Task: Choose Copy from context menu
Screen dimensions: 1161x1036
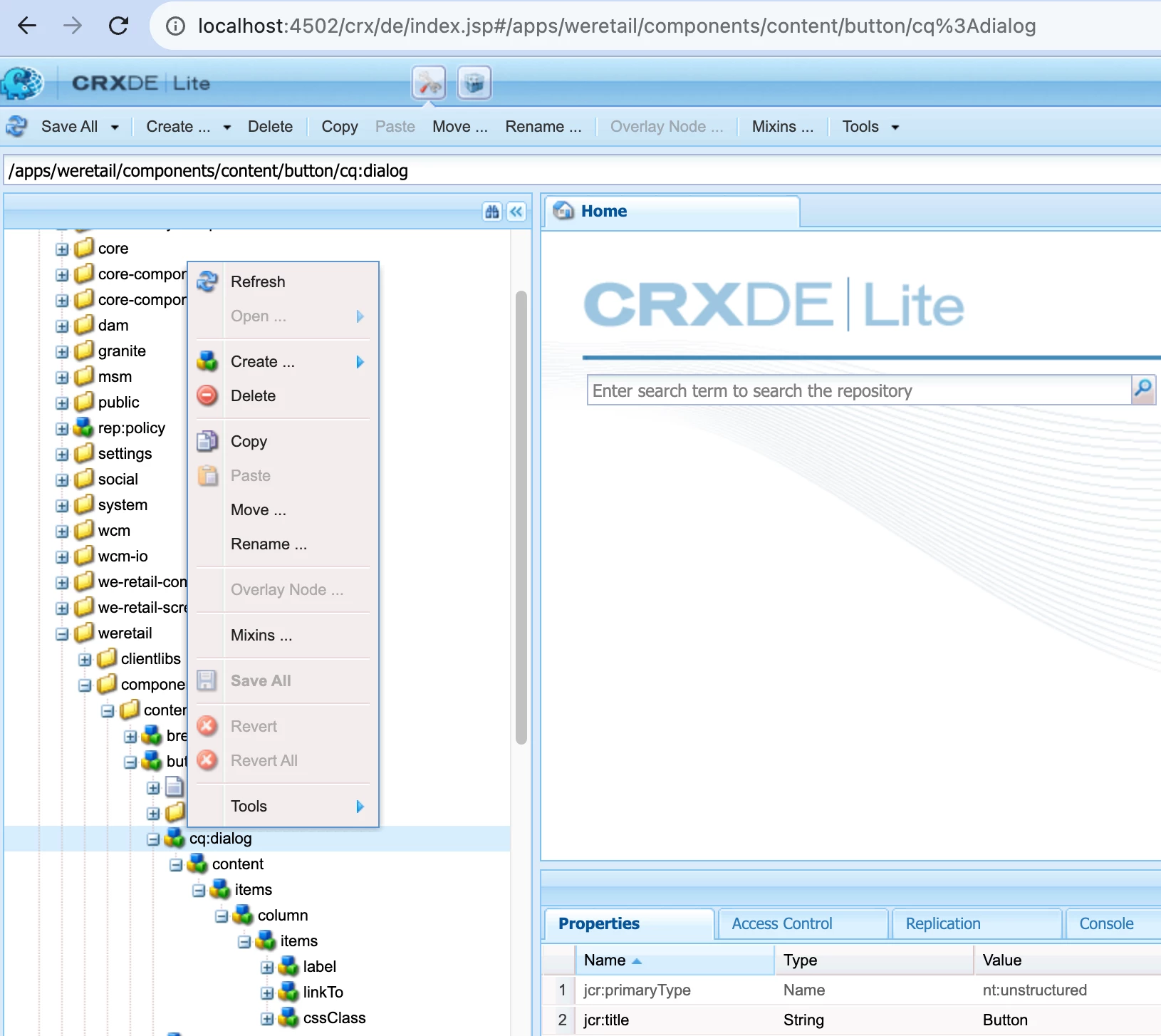Action: [283, 441]
